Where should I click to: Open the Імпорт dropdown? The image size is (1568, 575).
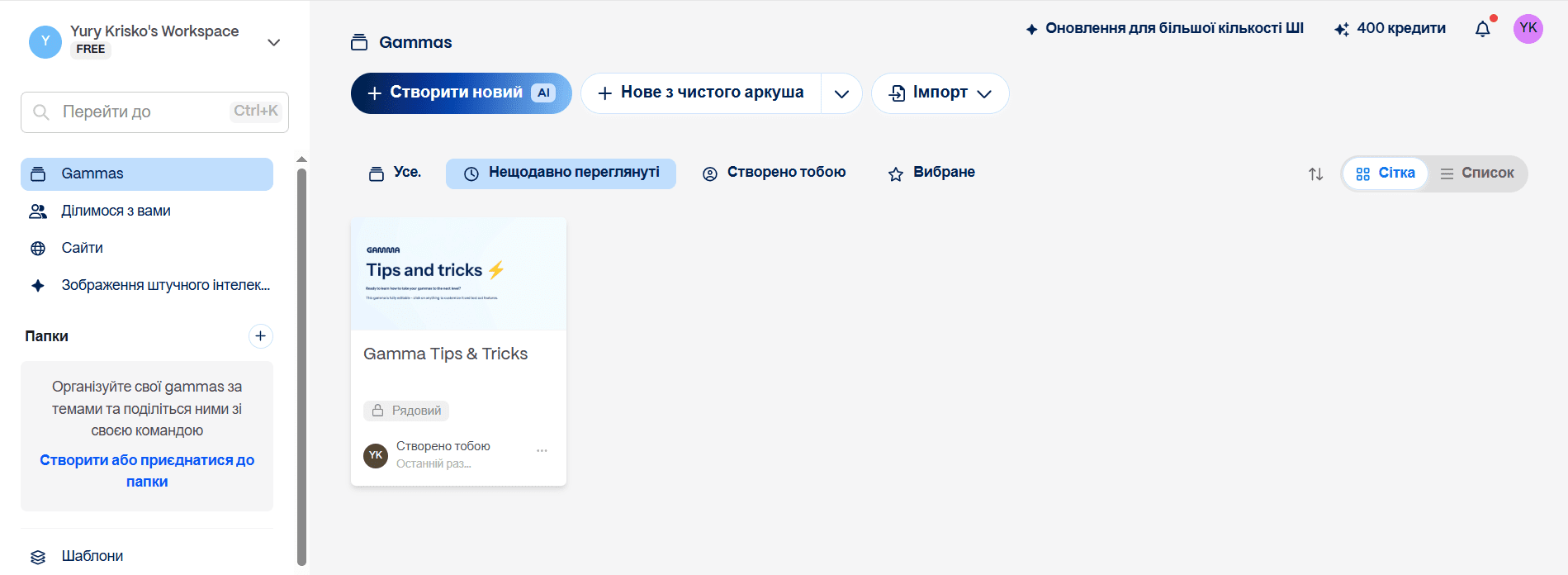(940, 93)
